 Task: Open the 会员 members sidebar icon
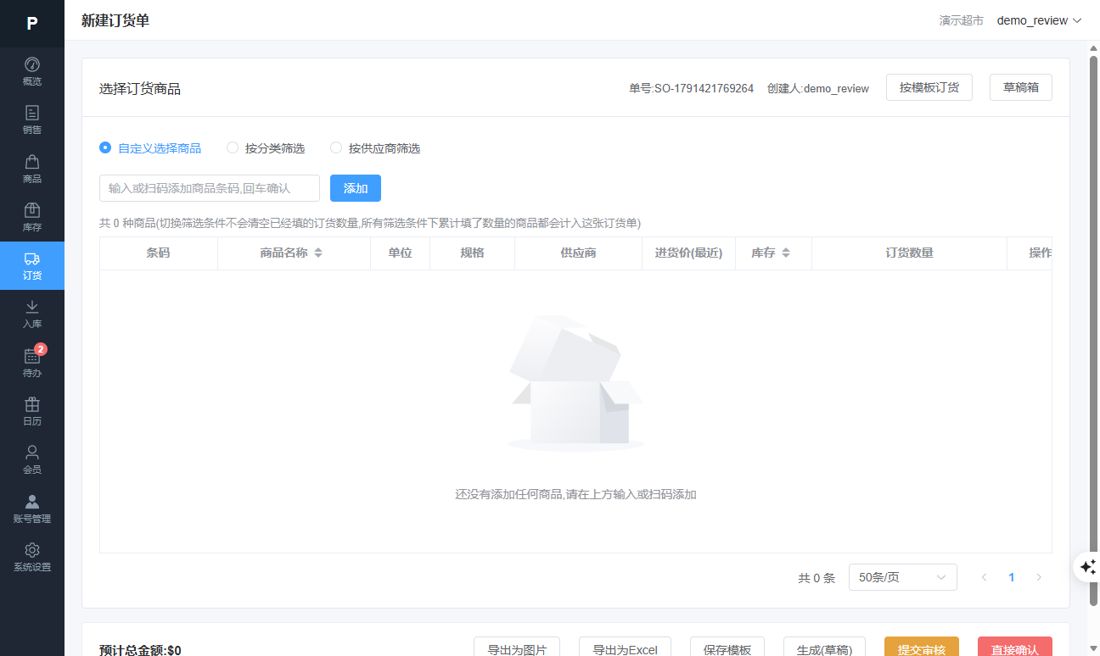point(32,460)
